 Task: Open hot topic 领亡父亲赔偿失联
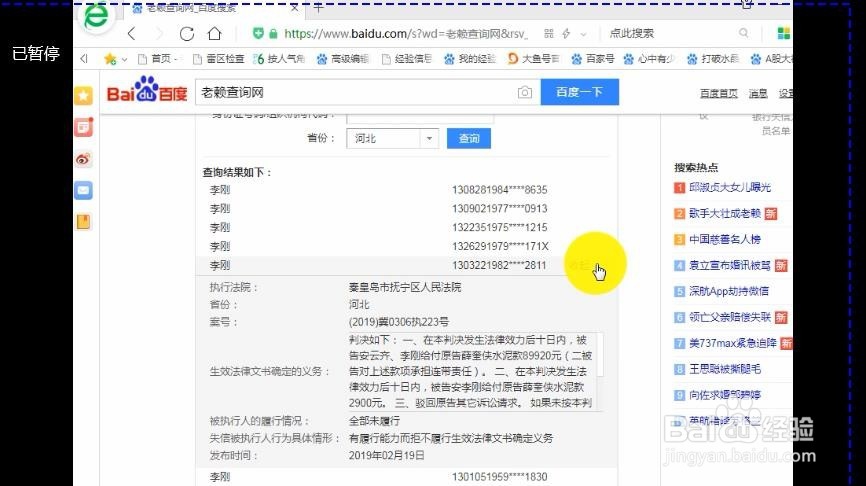pos(730,318)
